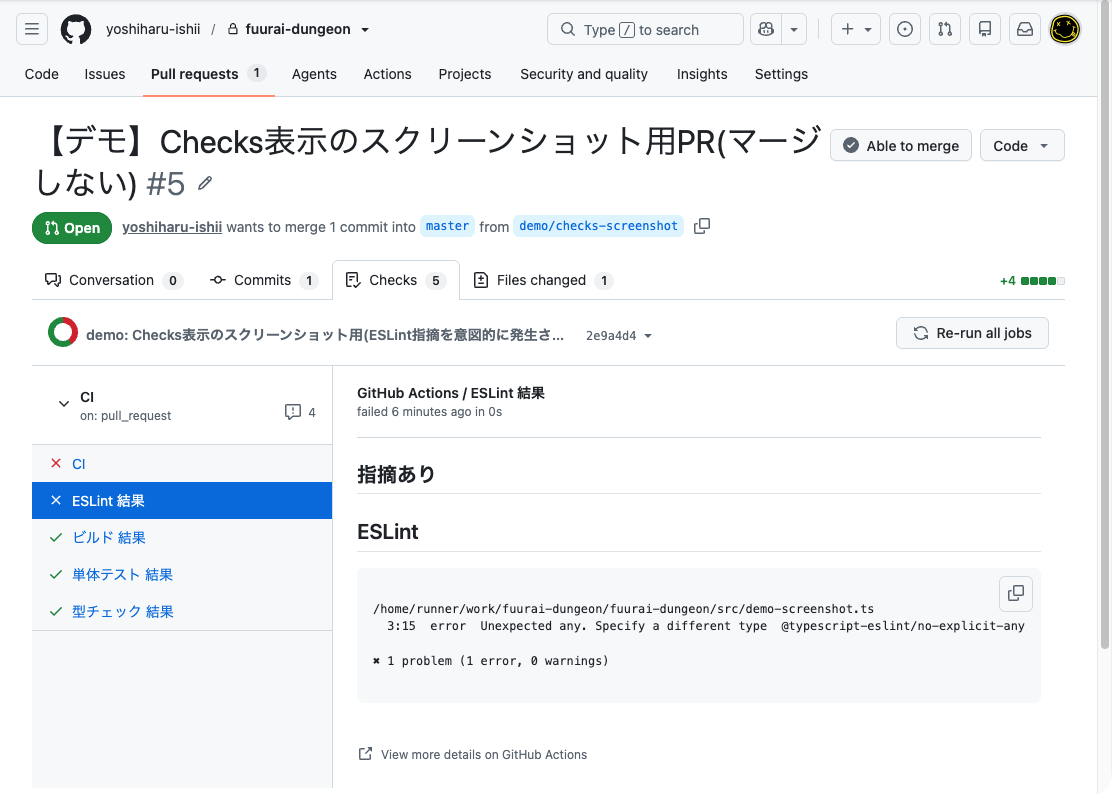Switch to the Commits tab
The width and height of the screenshot is (1112, 795).
click(x=263, y=280)
